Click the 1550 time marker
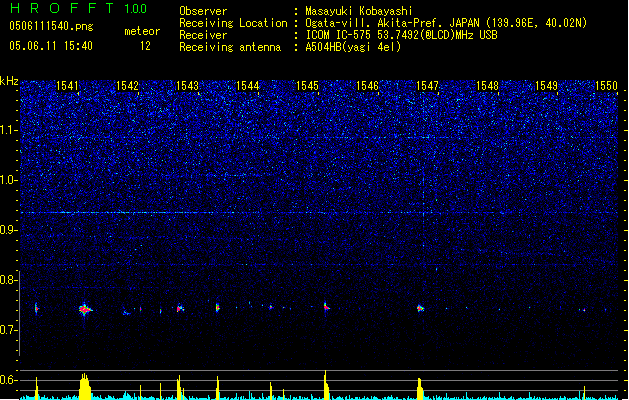 coord(607,86)
